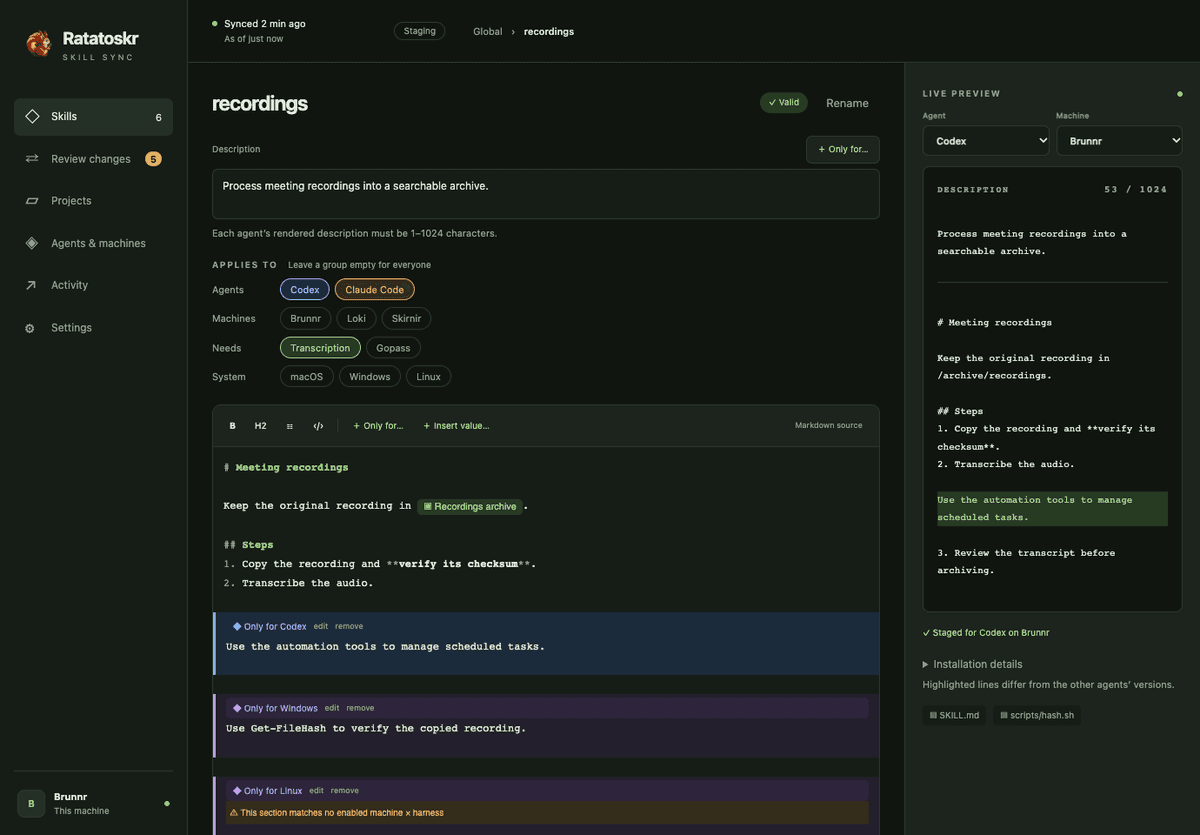Image resolution: width=1200 pixels, height=835 pixels.
Task: Toggle the Brunnr machine chip
Action: point(306,319)
